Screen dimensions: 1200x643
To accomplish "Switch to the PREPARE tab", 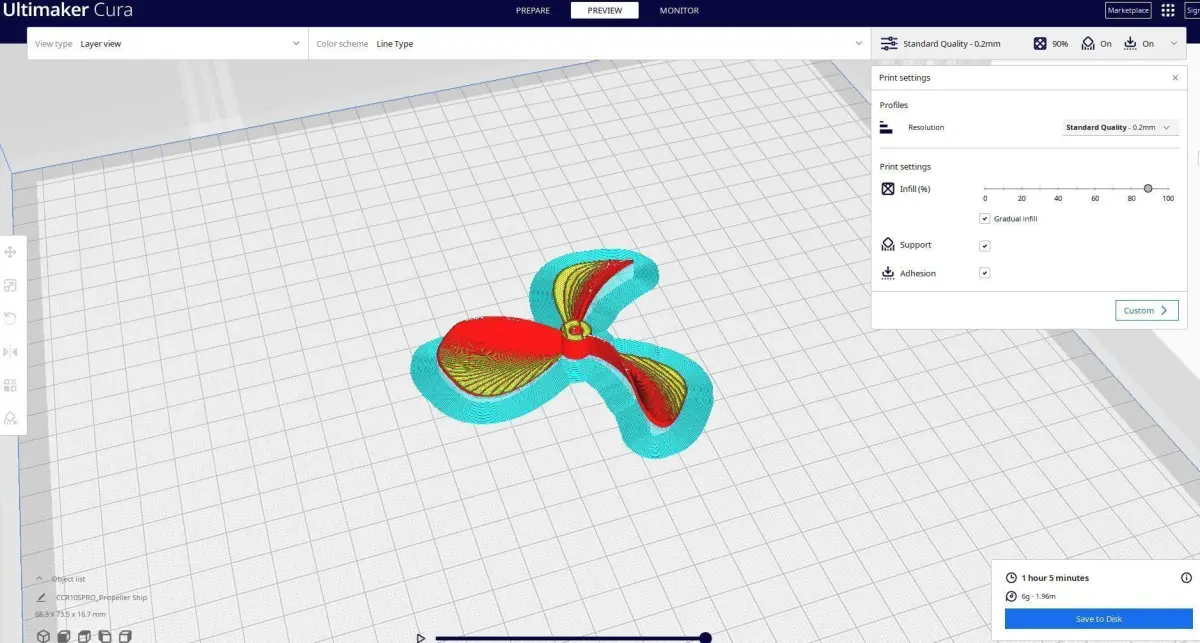I will pyautogui.click(x=533, y=10).
